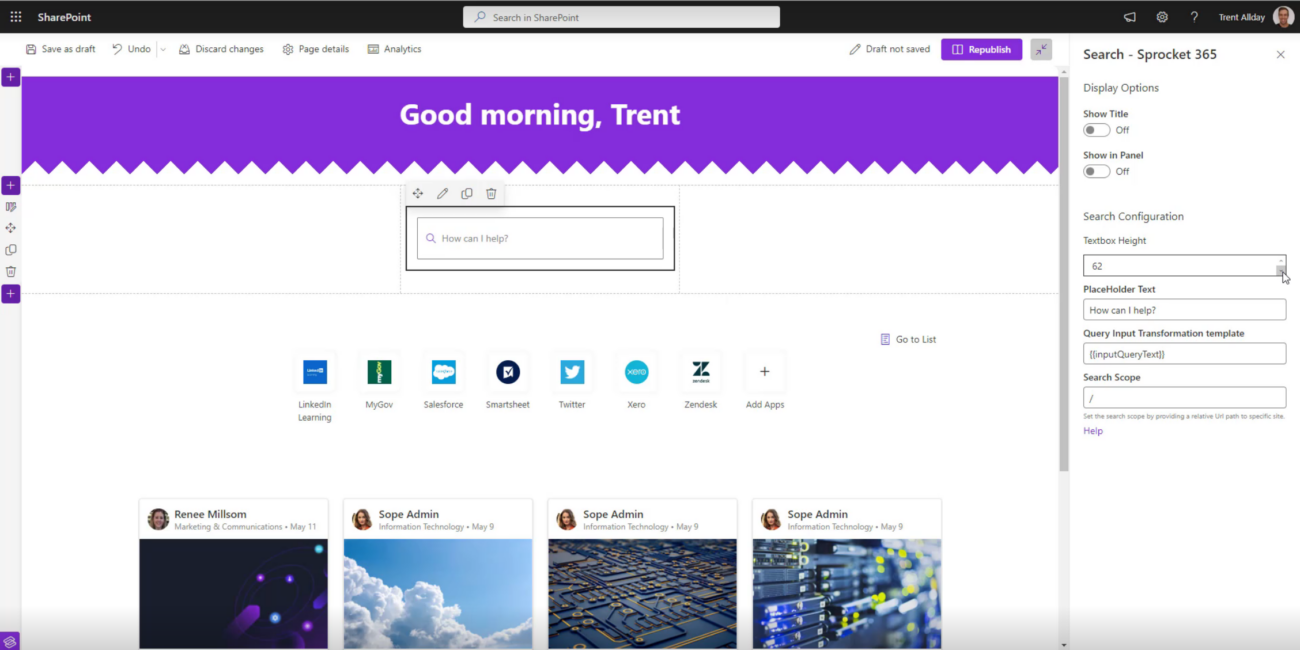
Task: Switch to Analytics in the command bar
Action: [x=395, y=48]
